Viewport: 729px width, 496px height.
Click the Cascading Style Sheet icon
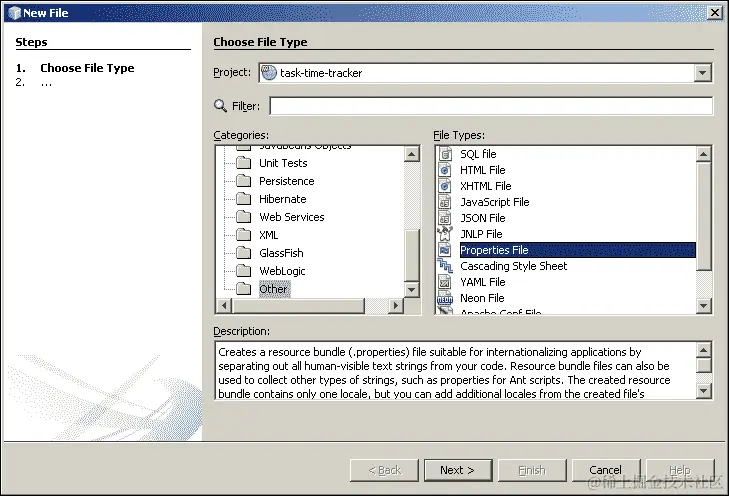click(445, 266)
